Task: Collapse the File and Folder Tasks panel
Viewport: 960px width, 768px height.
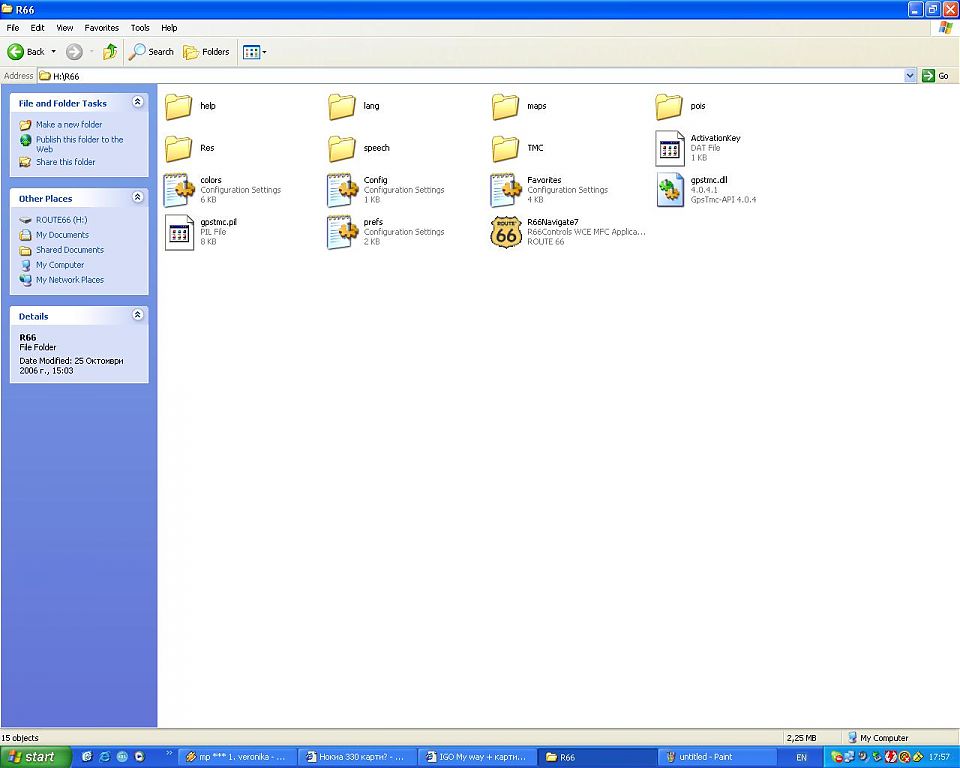Action: tap(138, 102)
